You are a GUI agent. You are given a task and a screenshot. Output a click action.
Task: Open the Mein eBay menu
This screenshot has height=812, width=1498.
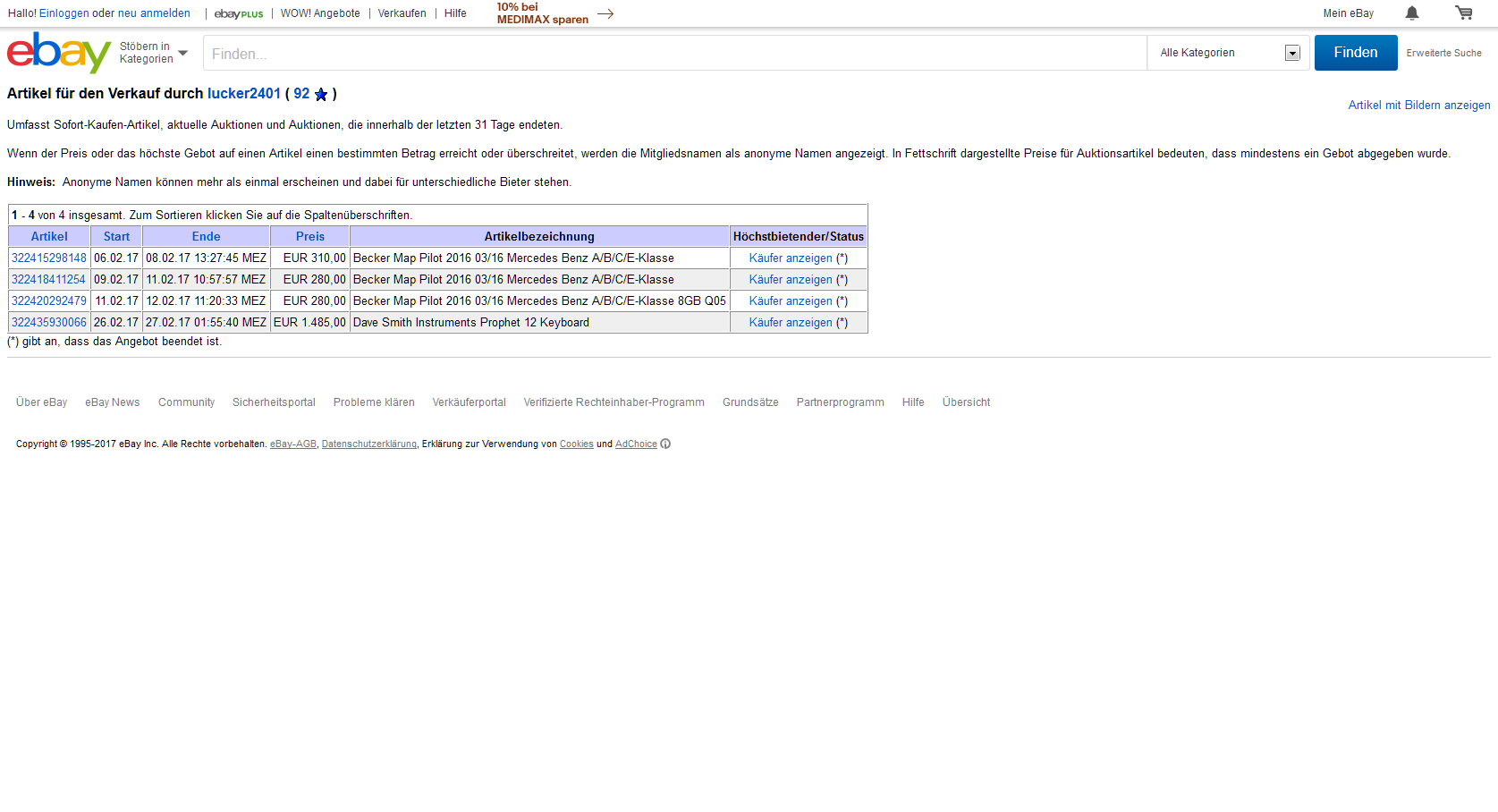[1348, 13]
